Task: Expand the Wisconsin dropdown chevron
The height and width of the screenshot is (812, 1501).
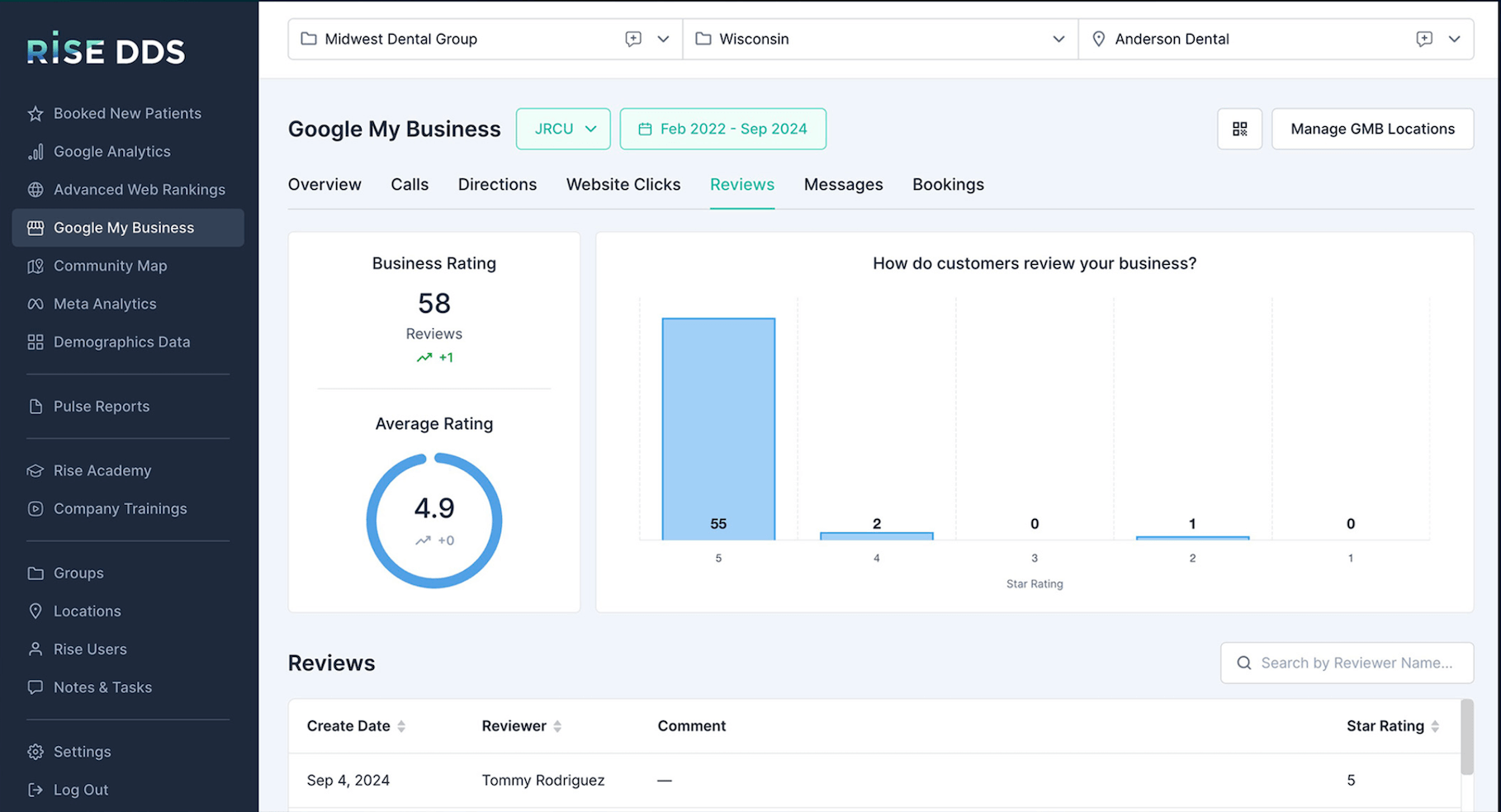Action: pyautogui.click(x=1058, y=39)
